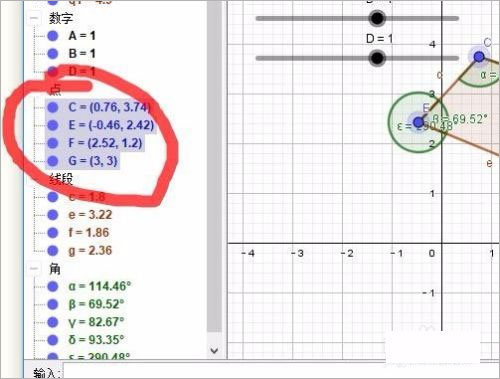The image size is (500, 379).
Task: Collapse the 角 category tree node
Action: pos(33,268)
